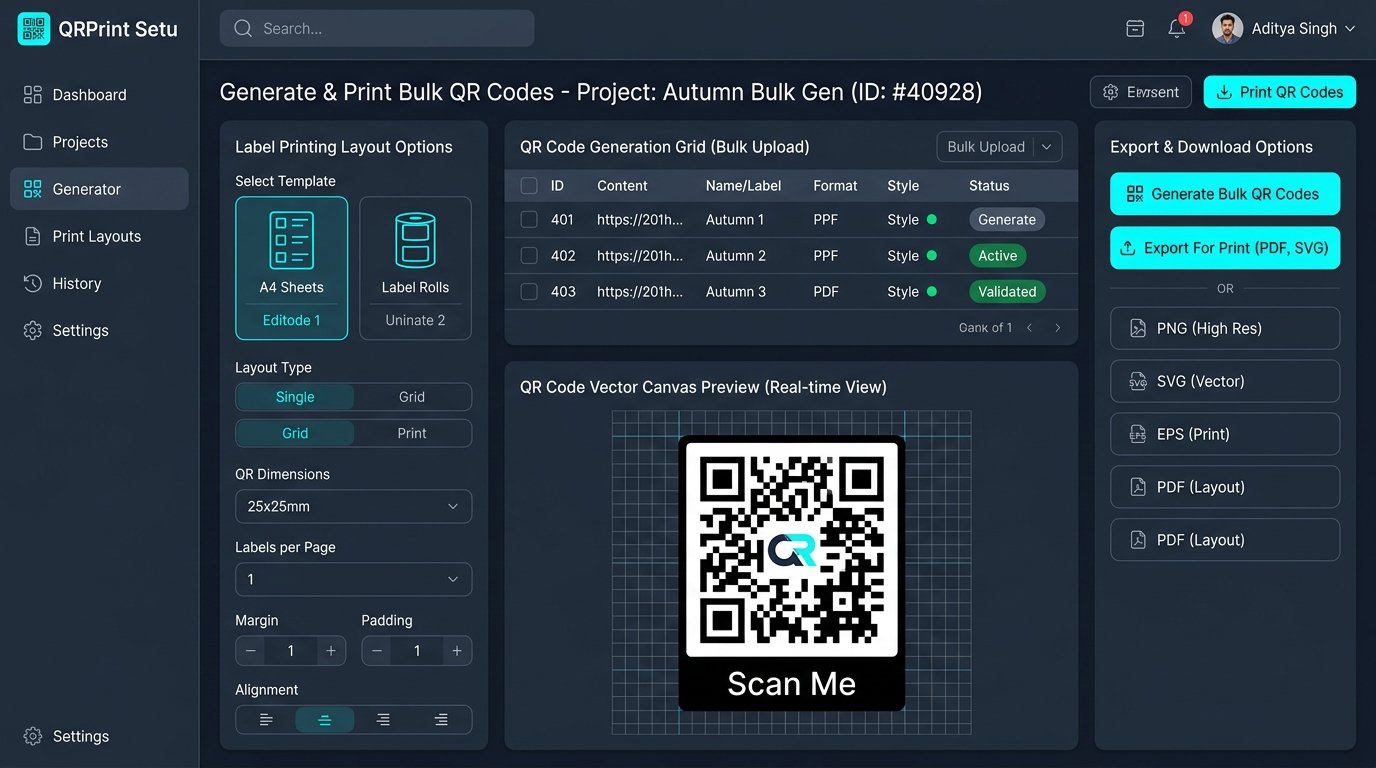Screen dimensions: 1376x768
Task: Click the download icon on Print QR Codes
Action: click(x=1224, y=92)
